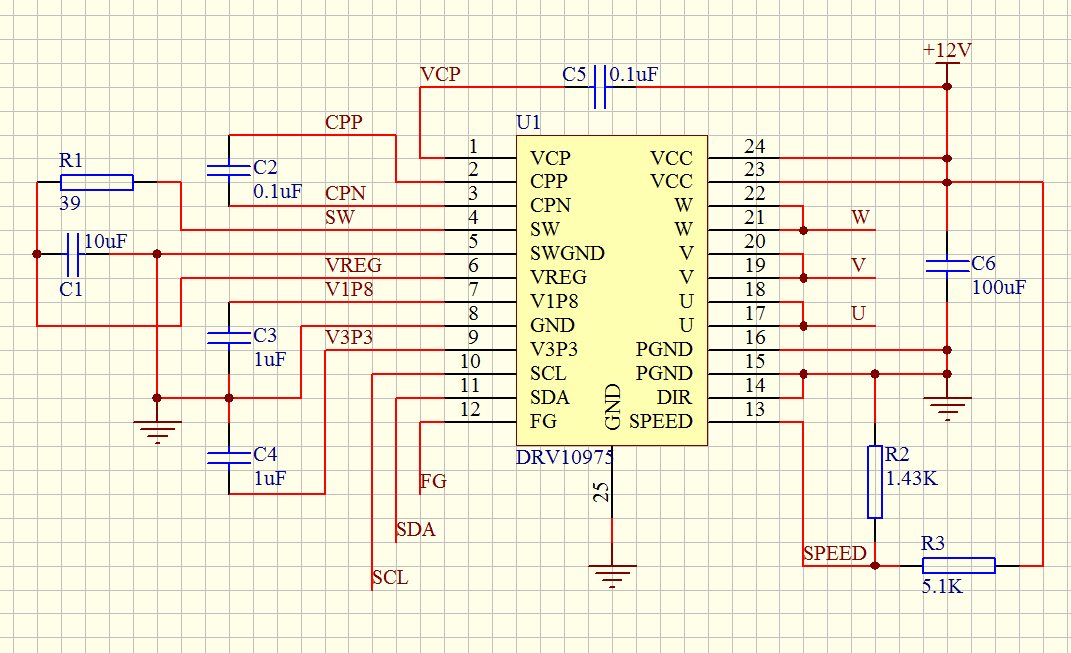Click the ground symbol below C6

(947, 408)
